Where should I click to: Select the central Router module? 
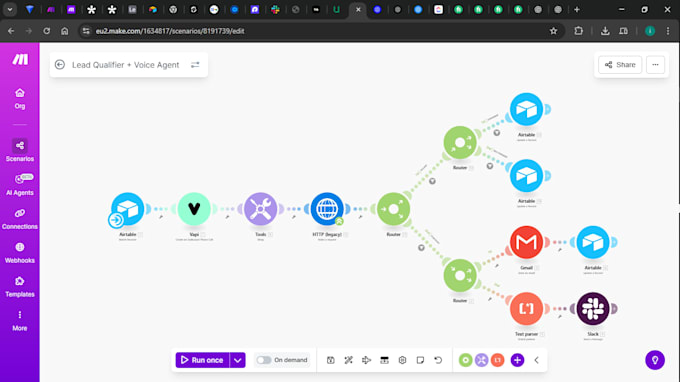(393, 209)
